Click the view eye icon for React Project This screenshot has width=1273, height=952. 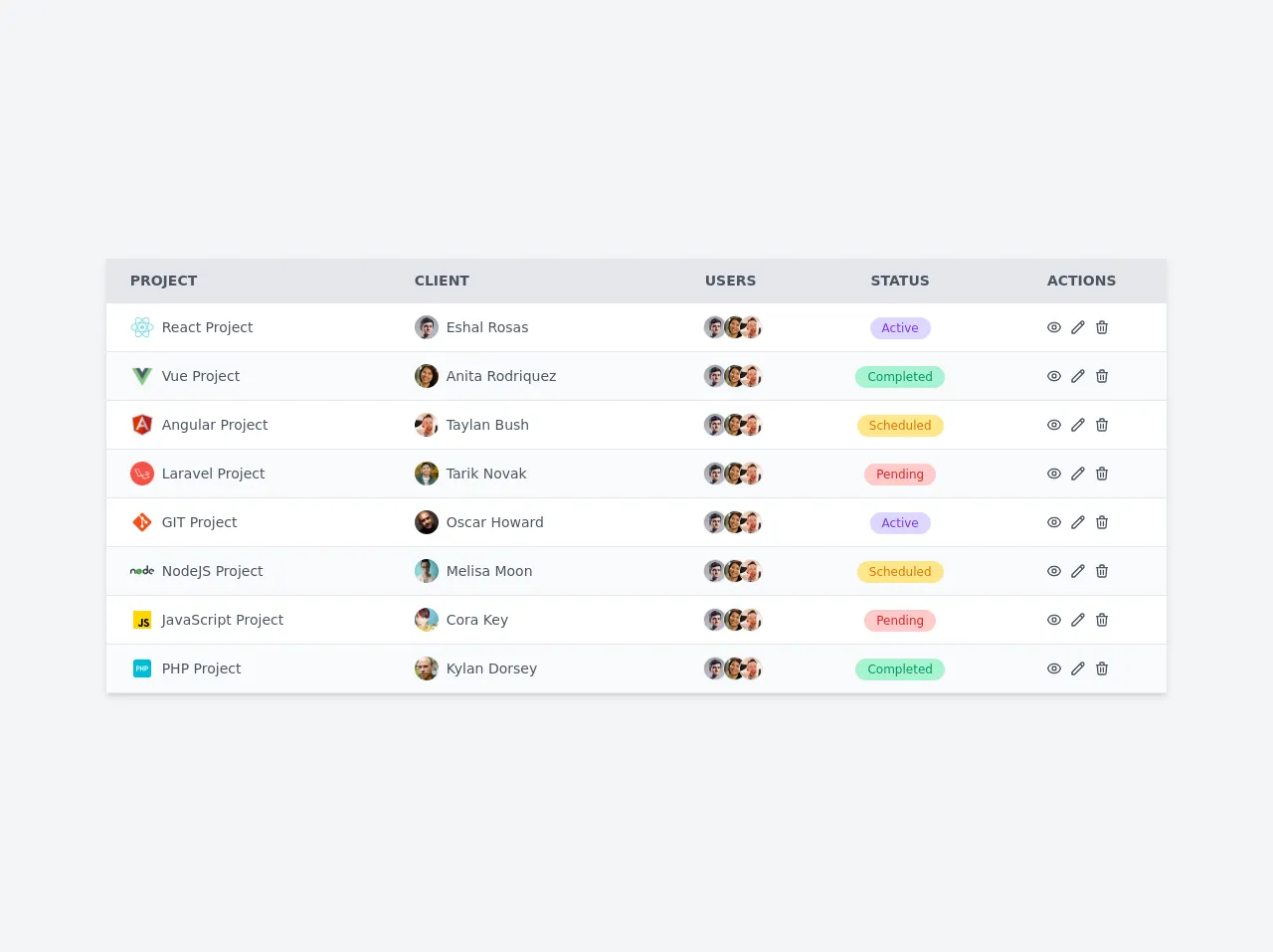pos(1054,327)
